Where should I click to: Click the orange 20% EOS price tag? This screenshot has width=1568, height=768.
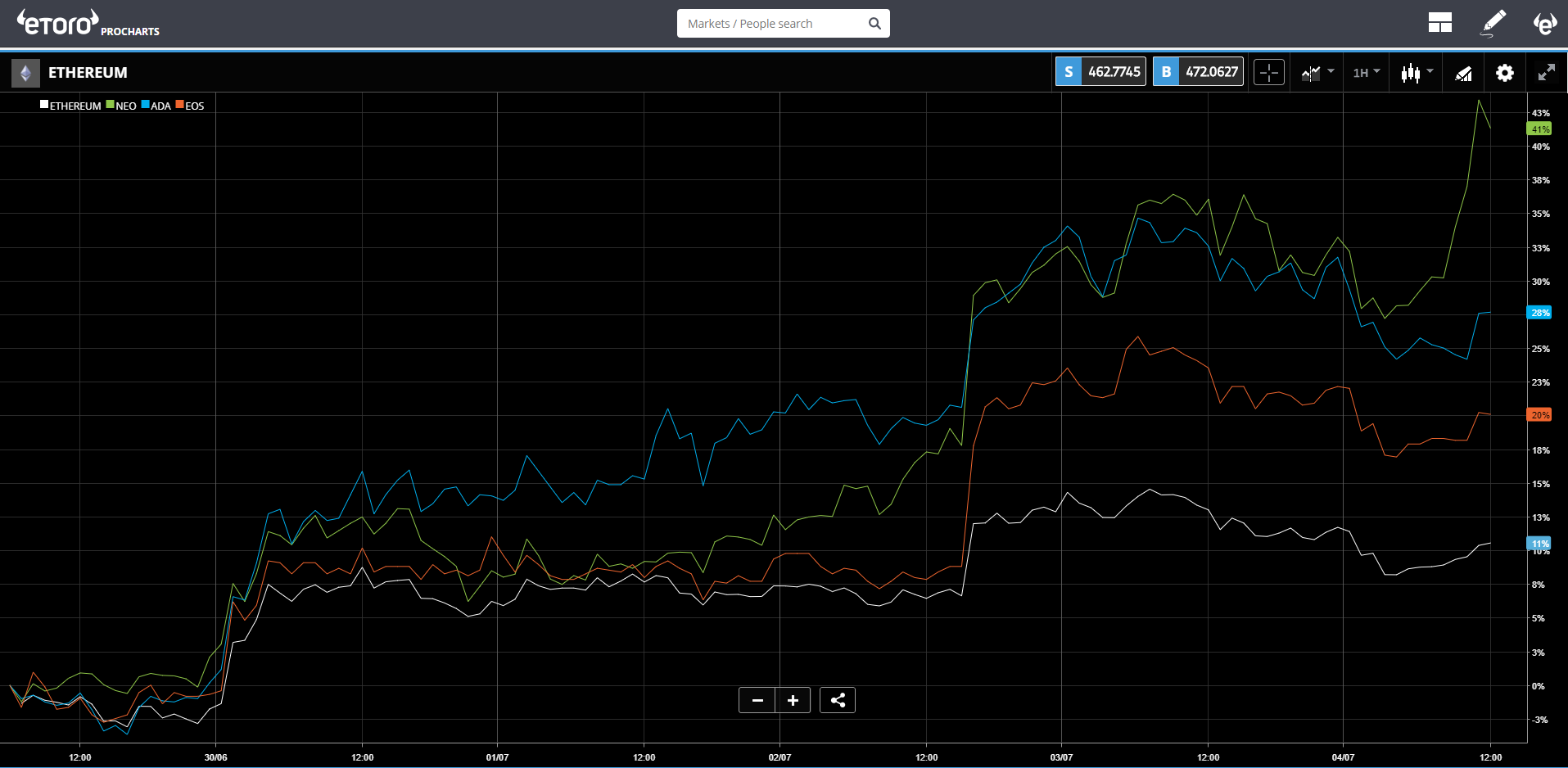click(1539, 415)
